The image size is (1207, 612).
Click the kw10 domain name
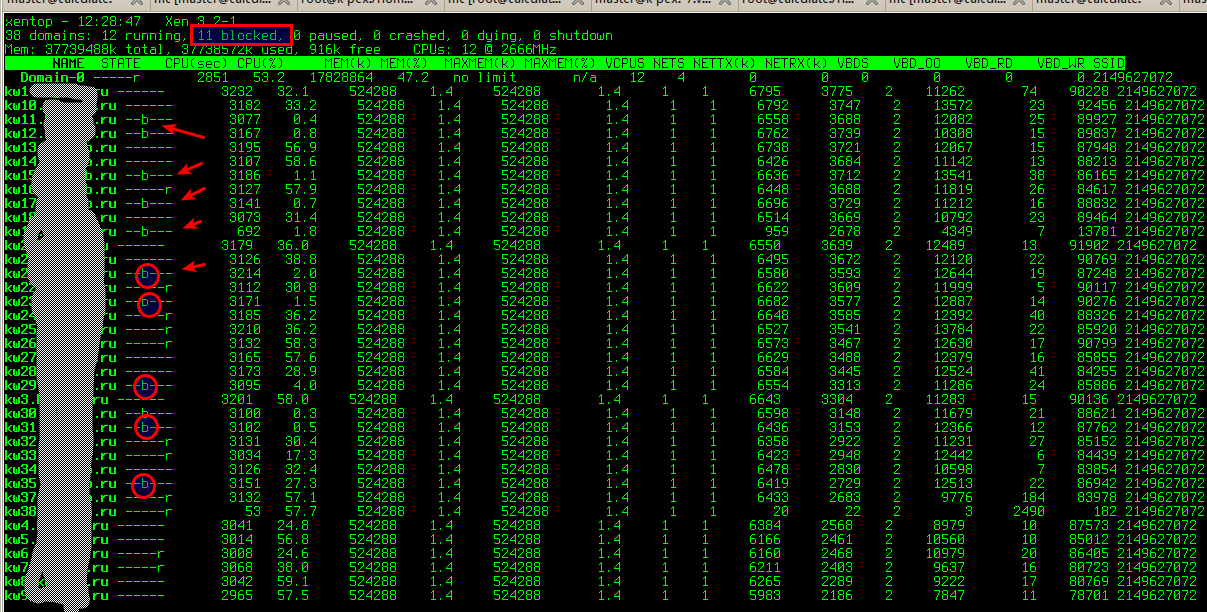coord(22,105)
